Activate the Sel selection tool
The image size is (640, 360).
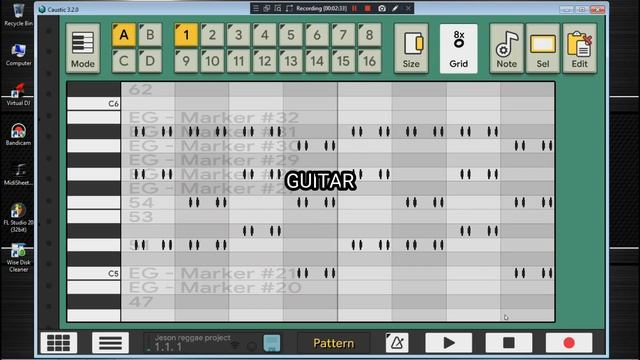(542, 49)
